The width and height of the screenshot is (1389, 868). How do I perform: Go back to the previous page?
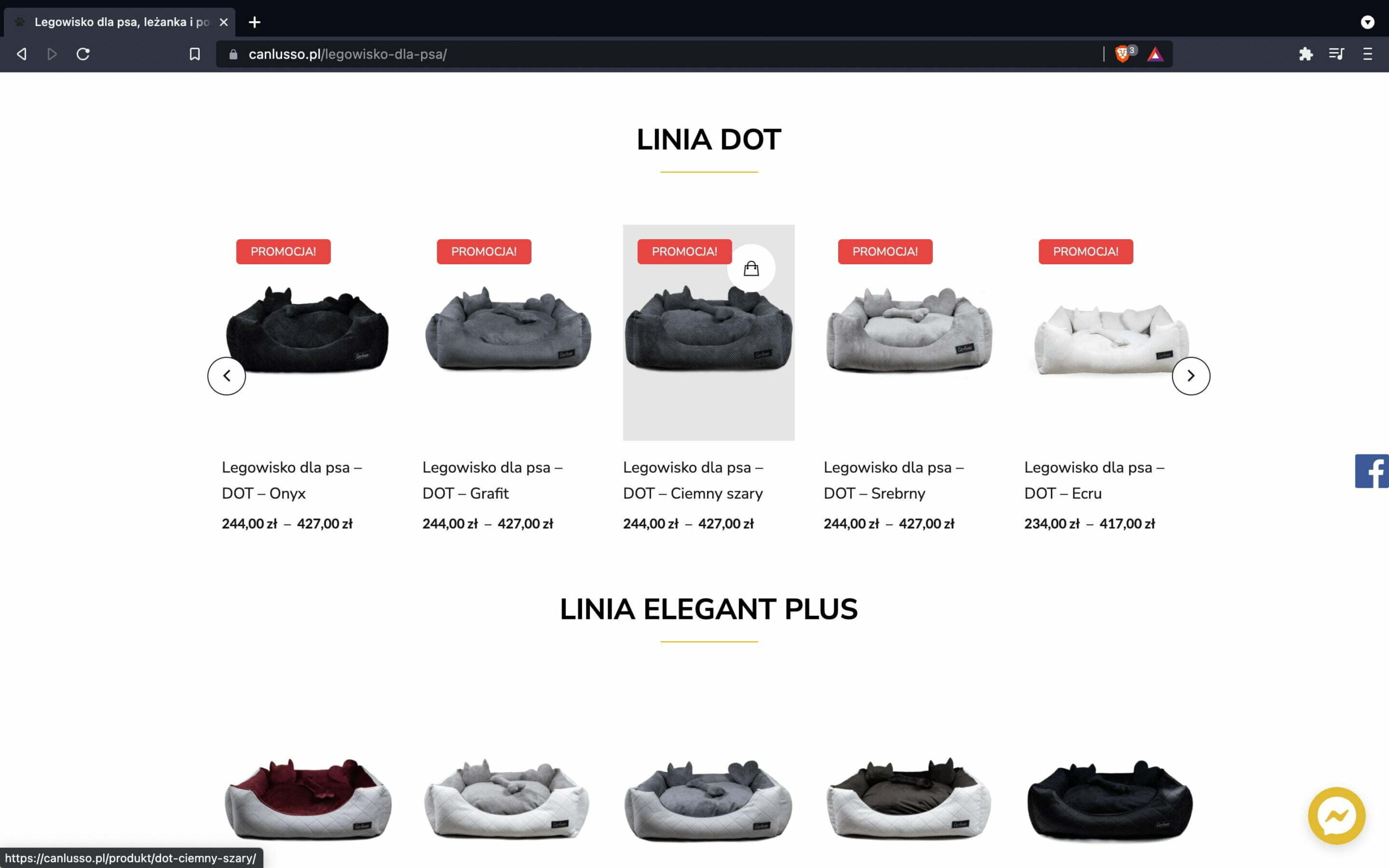point(22,54)
